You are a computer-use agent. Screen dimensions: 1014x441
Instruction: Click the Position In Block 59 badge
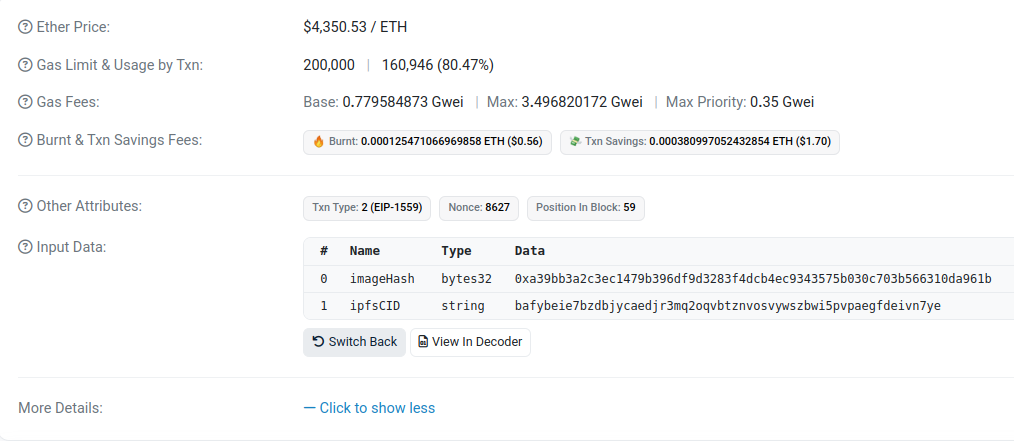[585, 208]
